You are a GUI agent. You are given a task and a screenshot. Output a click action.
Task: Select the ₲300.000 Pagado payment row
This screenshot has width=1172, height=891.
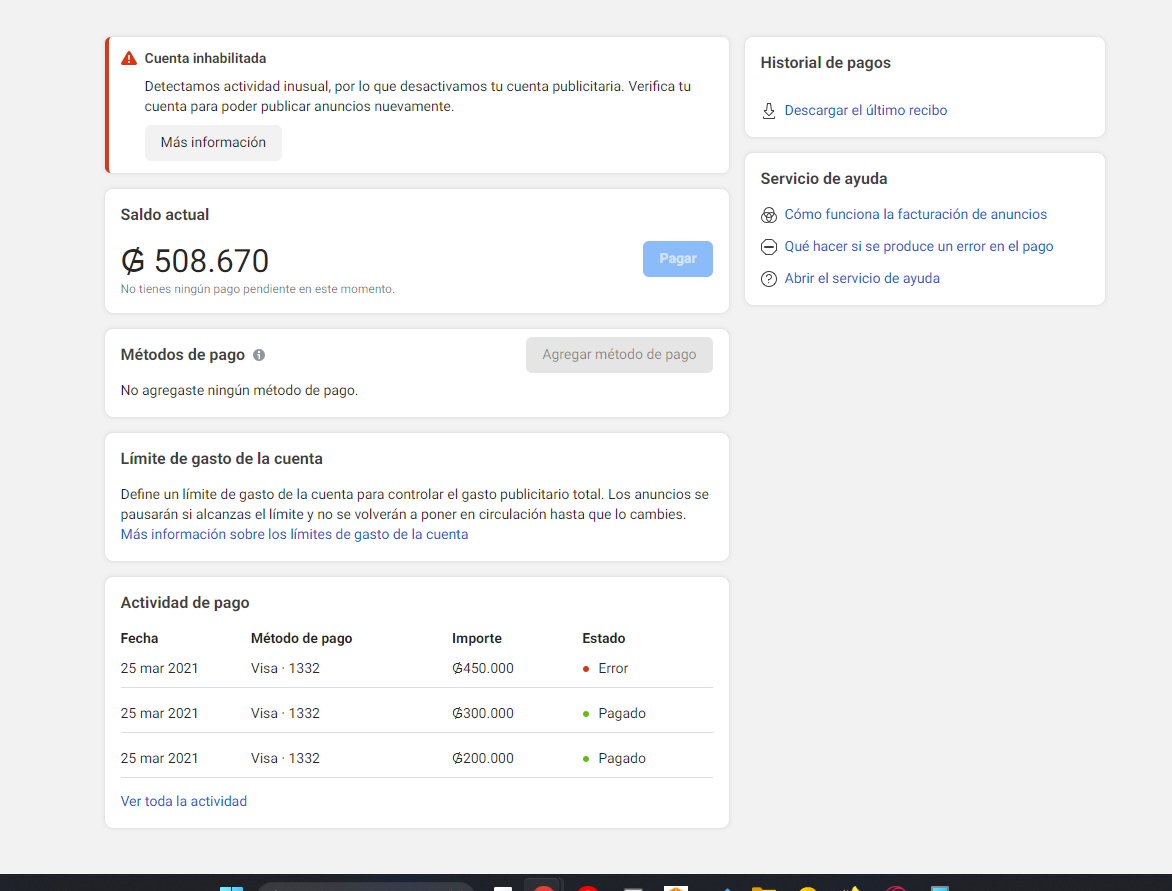pos(416,714)
